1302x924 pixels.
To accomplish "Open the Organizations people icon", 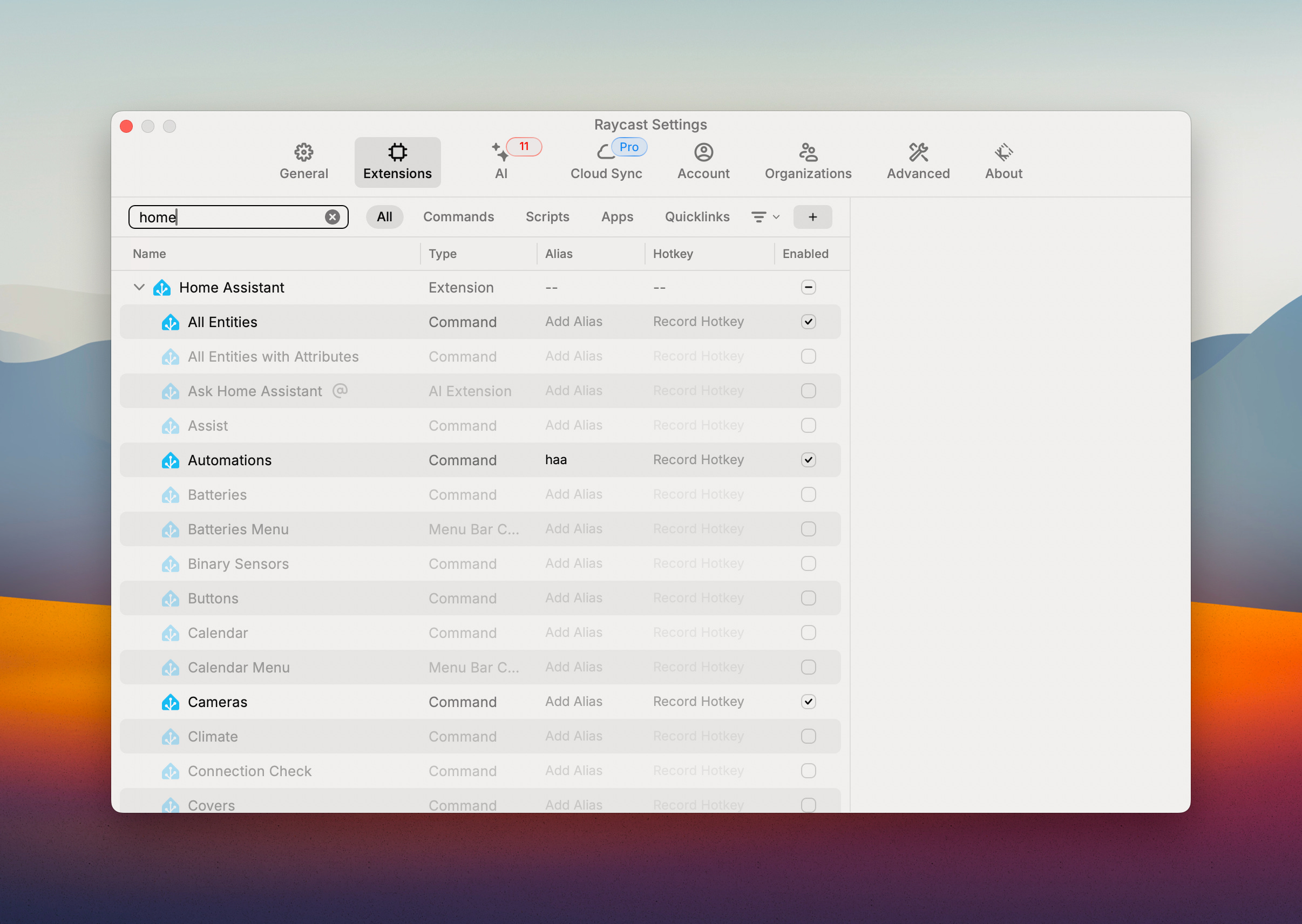I will [808, 152].
